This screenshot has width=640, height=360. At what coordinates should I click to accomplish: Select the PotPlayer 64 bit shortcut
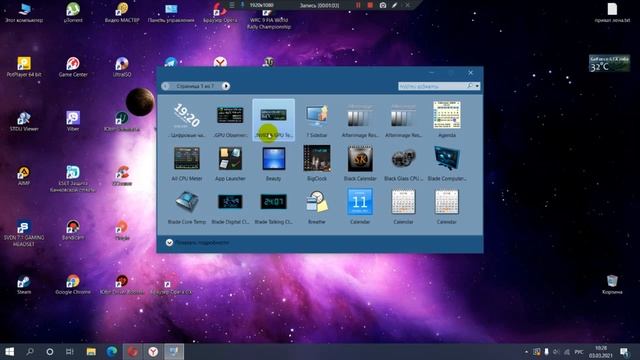pyautogui.click(x=24, y=67)
